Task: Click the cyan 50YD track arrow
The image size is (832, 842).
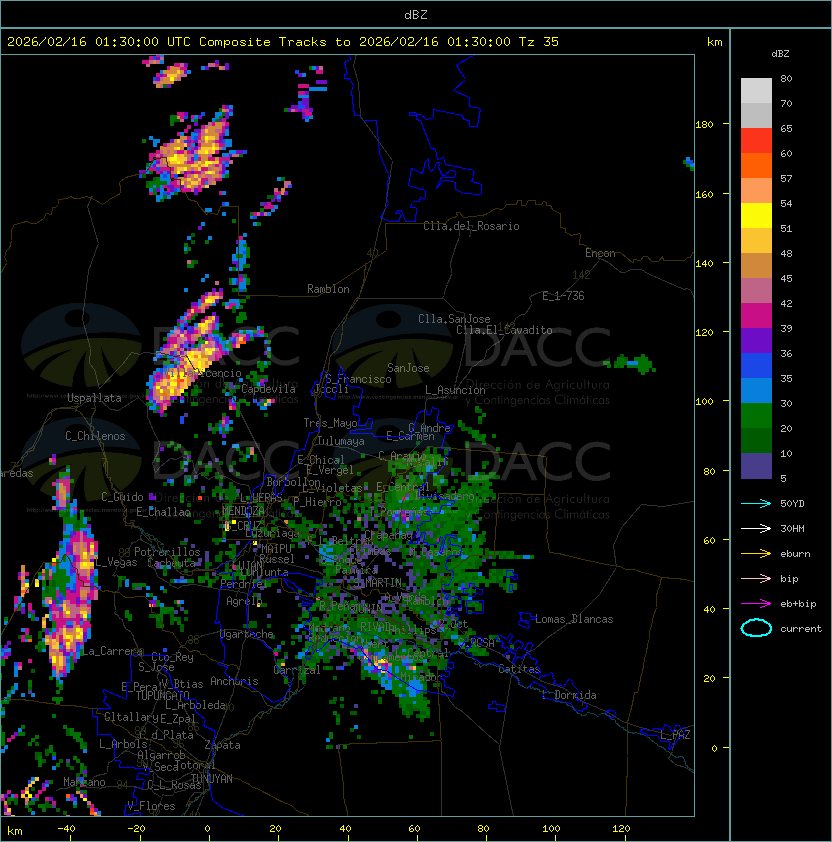Action: [756, 503]
